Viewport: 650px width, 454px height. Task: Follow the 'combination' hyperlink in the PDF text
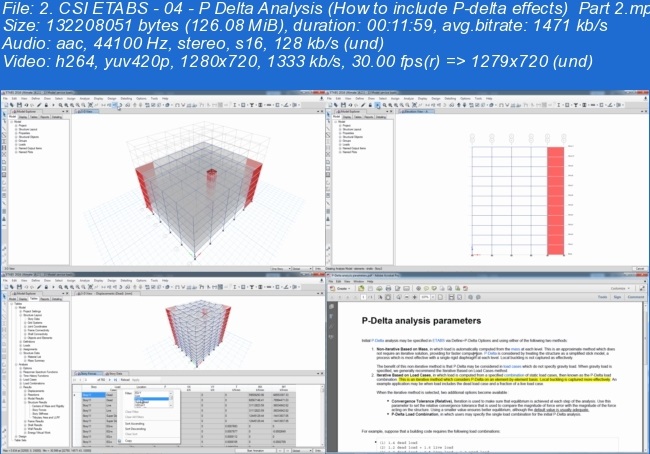pyautogui.click(x=514, y=375)
